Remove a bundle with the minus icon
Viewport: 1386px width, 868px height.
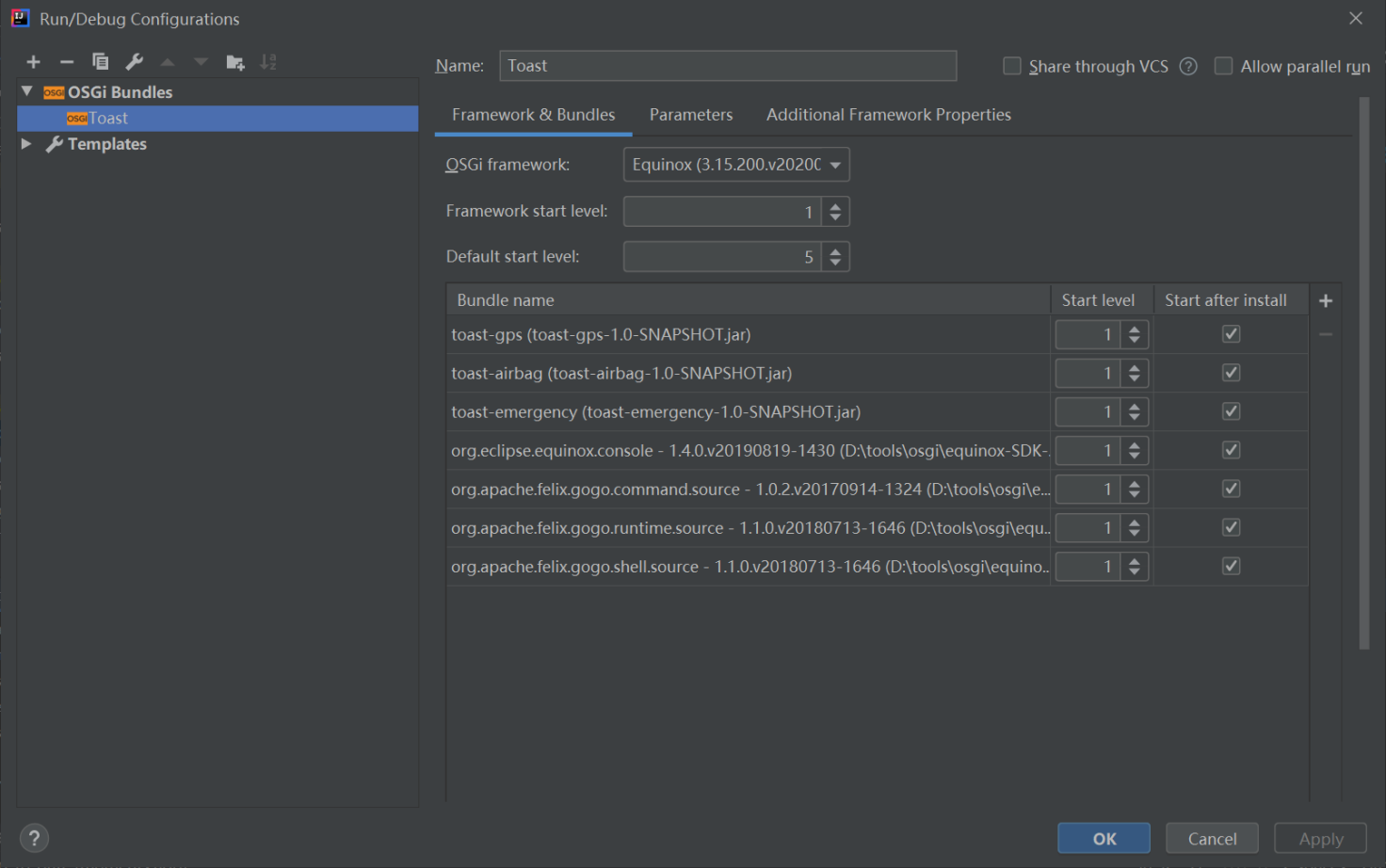pos(1325,332)
